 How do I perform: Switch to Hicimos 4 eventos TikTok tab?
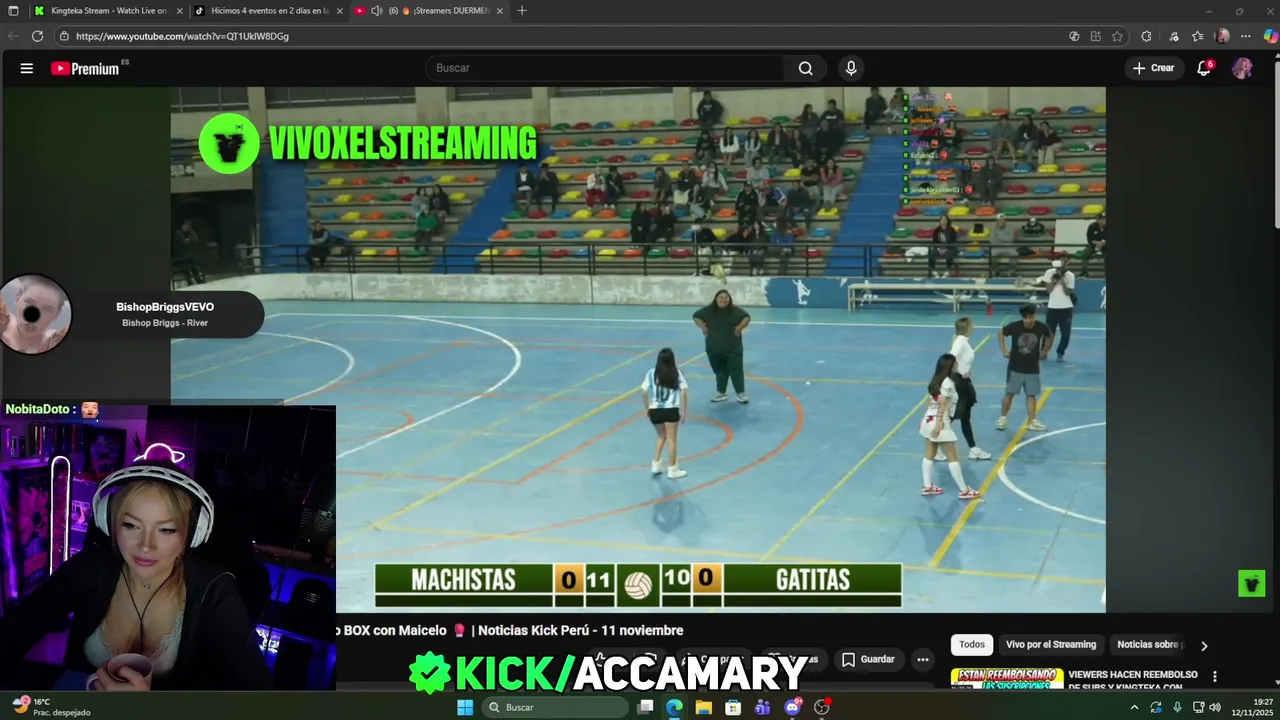[x=268, y=11]
